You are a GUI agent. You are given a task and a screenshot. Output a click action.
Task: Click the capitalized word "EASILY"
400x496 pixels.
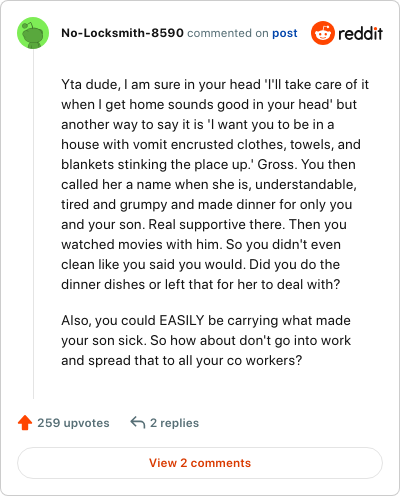point(182,320)
